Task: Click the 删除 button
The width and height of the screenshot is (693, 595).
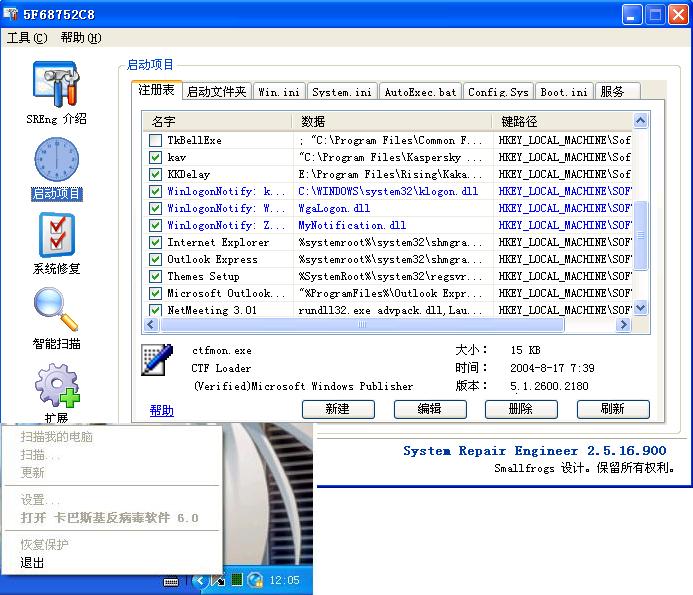Action: [521, 409]
